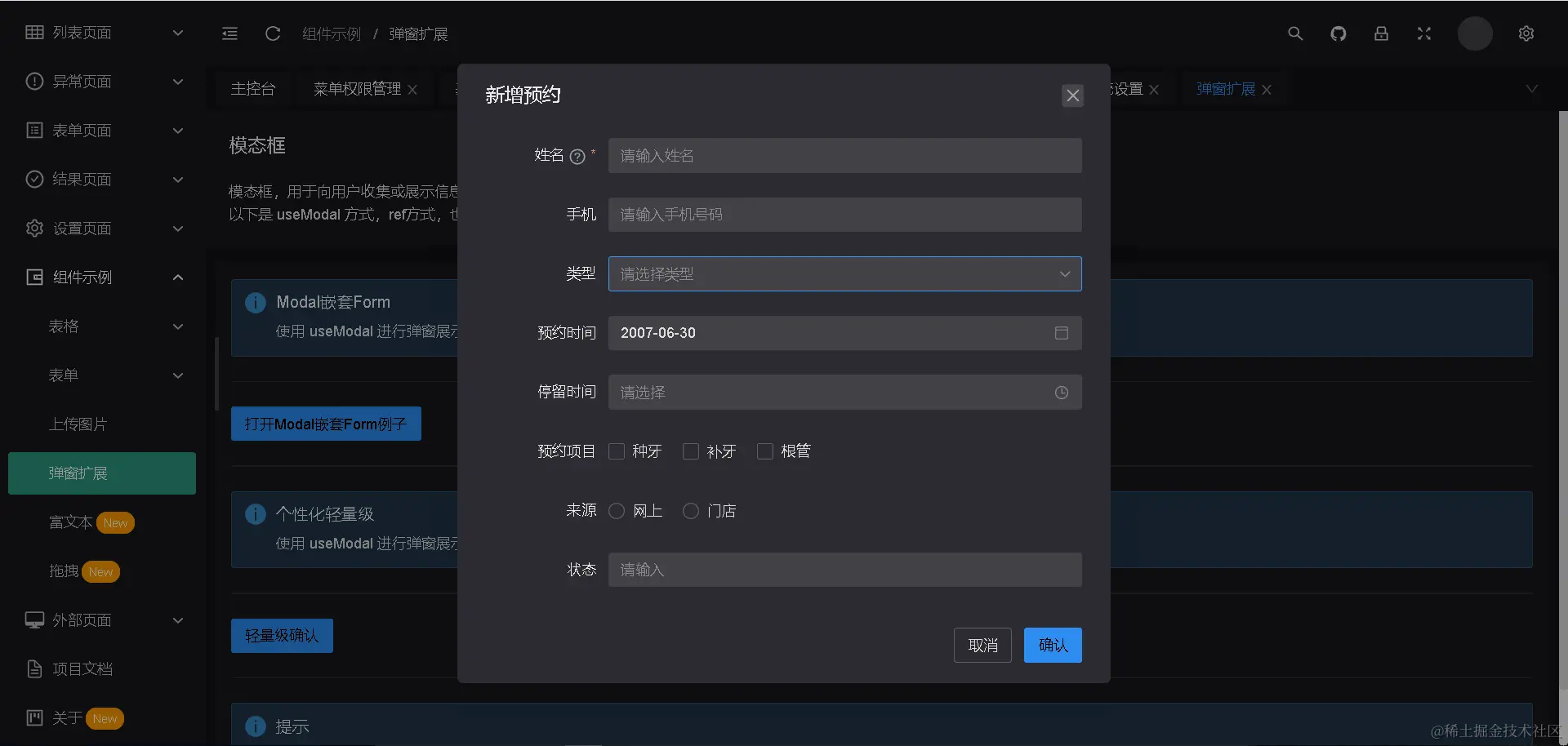Screen dimensions: 1568x746
Task: Open 上传图片 sidebar menu item
Action: click(x=102, y=424)
